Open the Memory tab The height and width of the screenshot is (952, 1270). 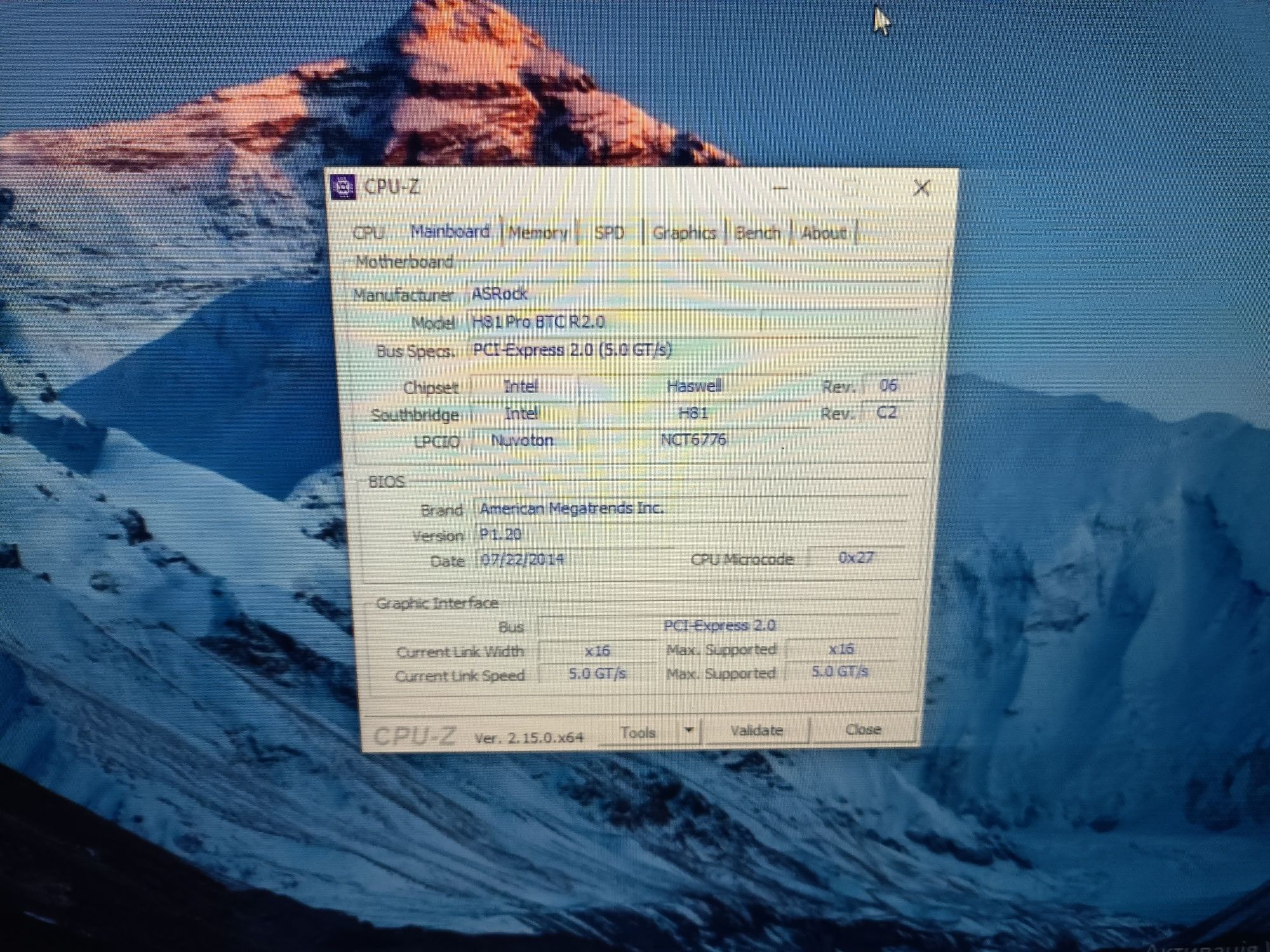coord(538,233)
